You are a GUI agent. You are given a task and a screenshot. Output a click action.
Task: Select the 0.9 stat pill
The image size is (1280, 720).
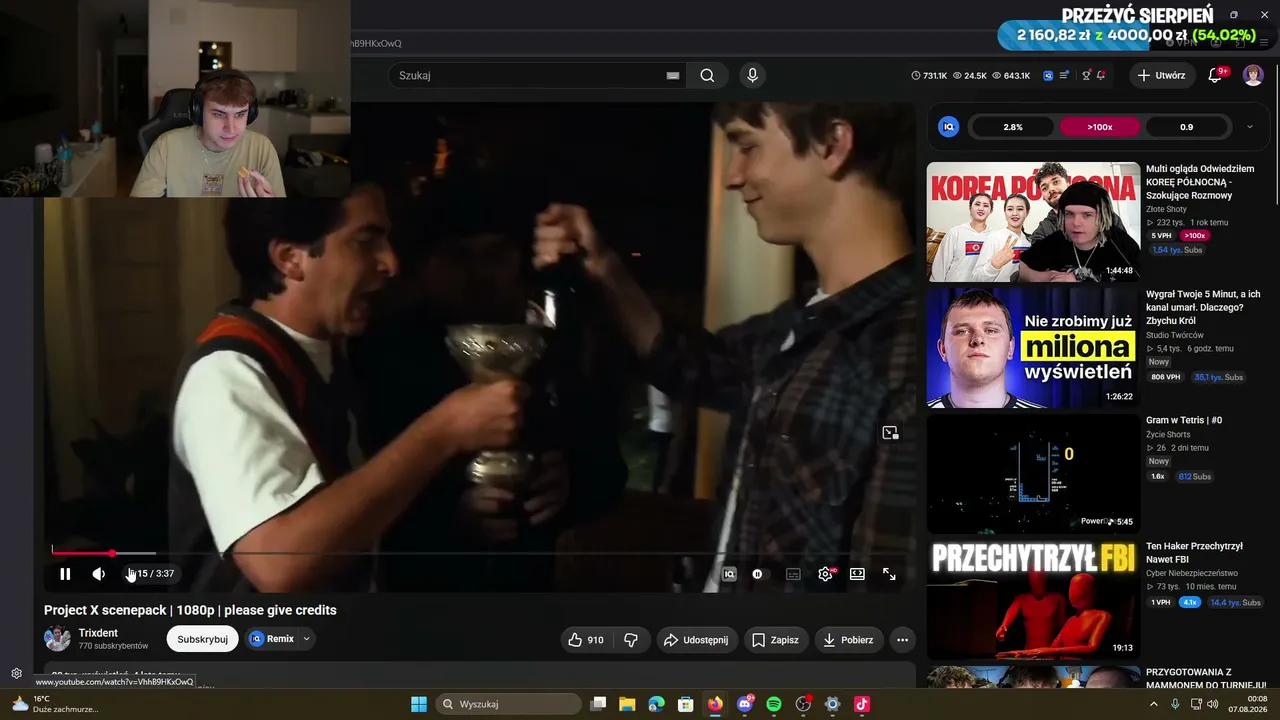[1186, 127]
